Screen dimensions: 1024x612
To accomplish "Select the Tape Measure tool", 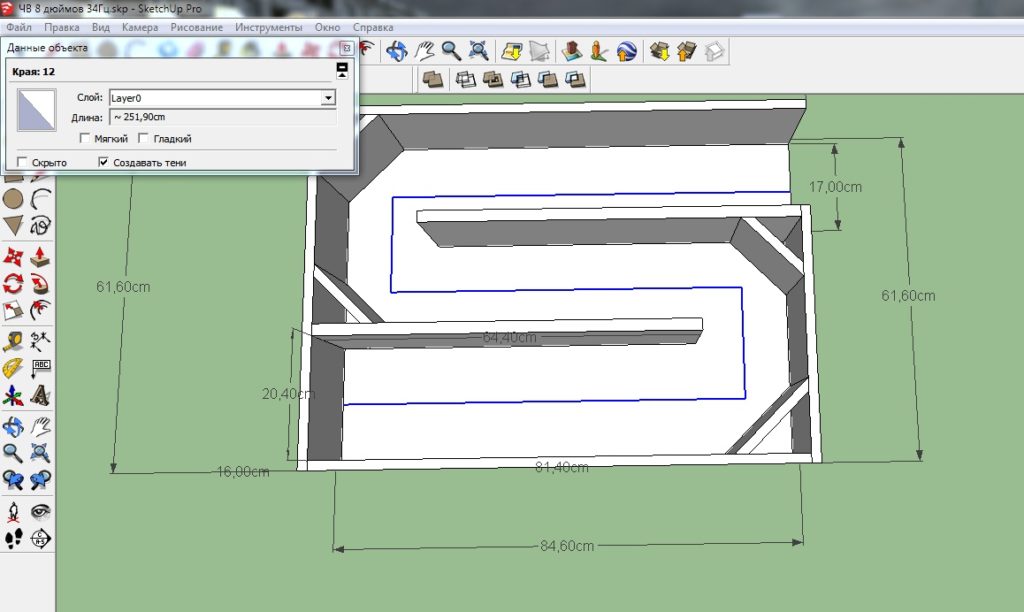I will pos(14,341).
